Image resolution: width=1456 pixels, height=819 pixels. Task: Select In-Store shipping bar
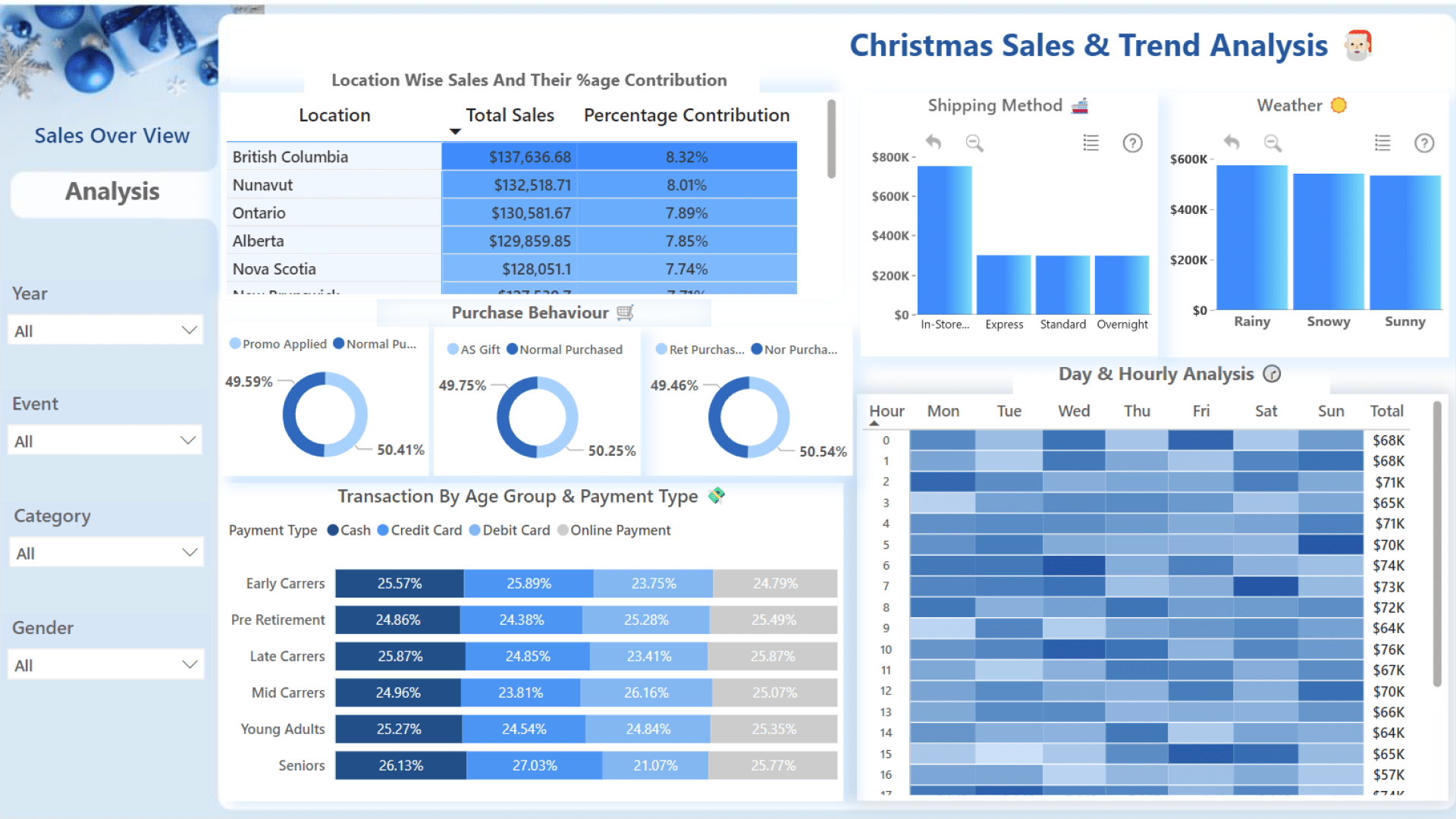(944, 240)
